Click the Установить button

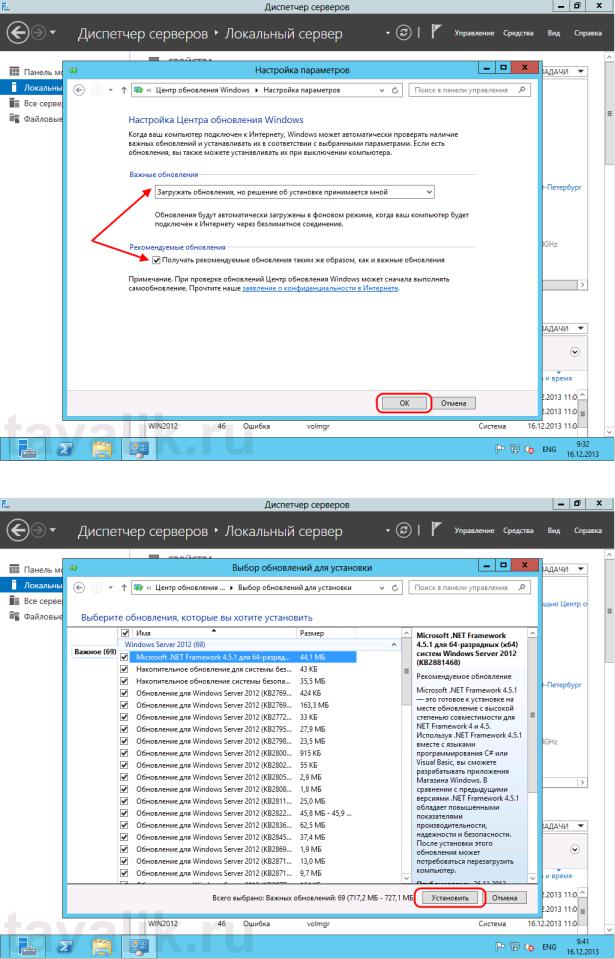pyautogui.click(x=450, y=898)
